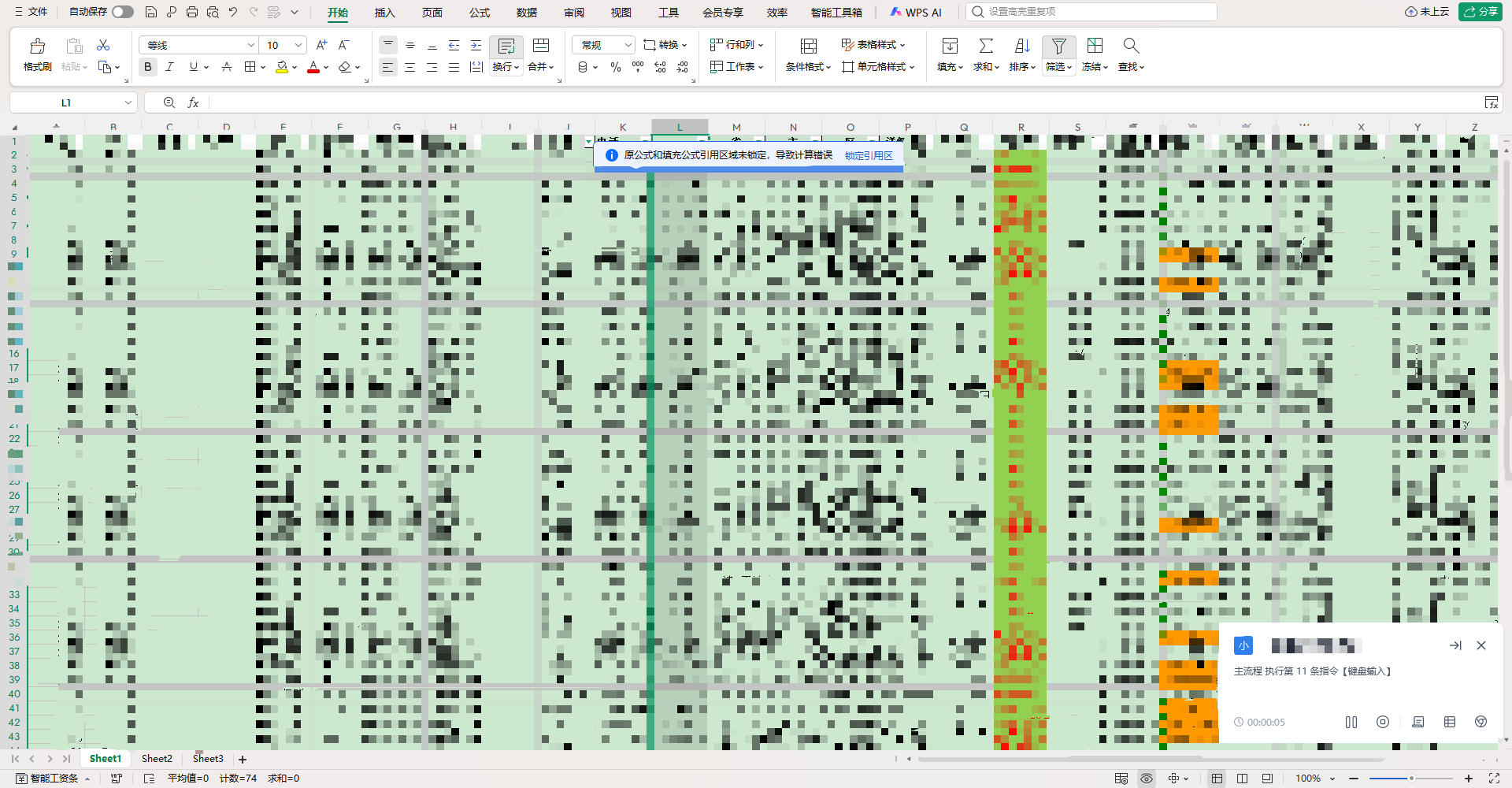
Task: Click the Format Painter (格式刷) icon
Action: (x=37, y=46)
